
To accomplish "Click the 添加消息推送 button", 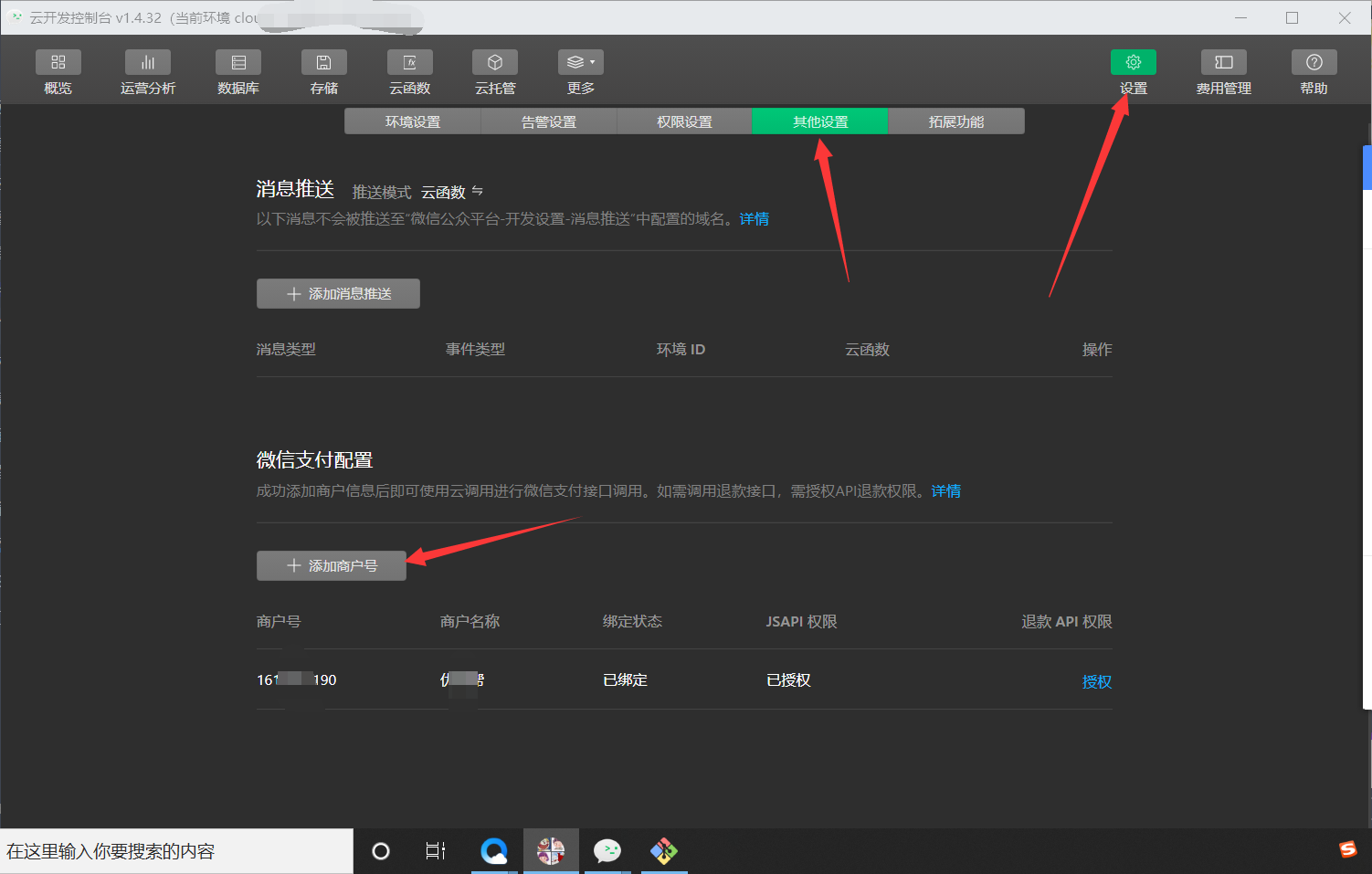I will pos(338,293).
